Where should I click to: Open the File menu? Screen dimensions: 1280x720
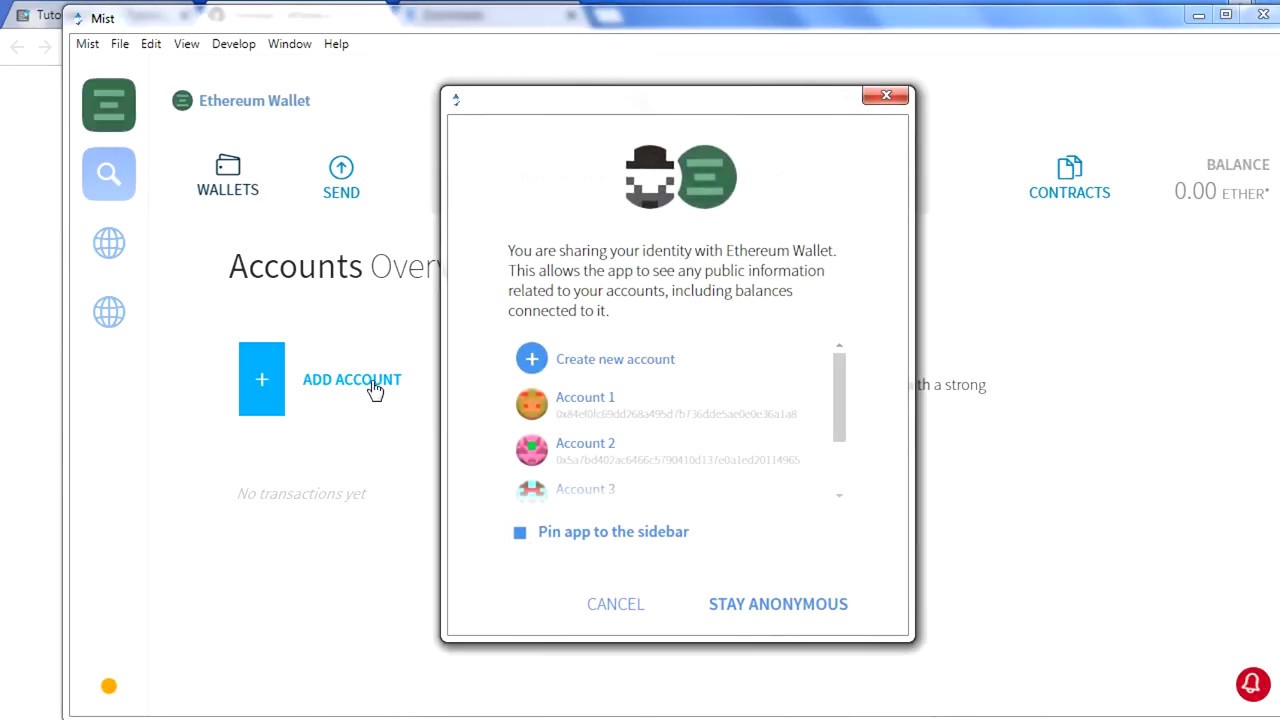120,44
